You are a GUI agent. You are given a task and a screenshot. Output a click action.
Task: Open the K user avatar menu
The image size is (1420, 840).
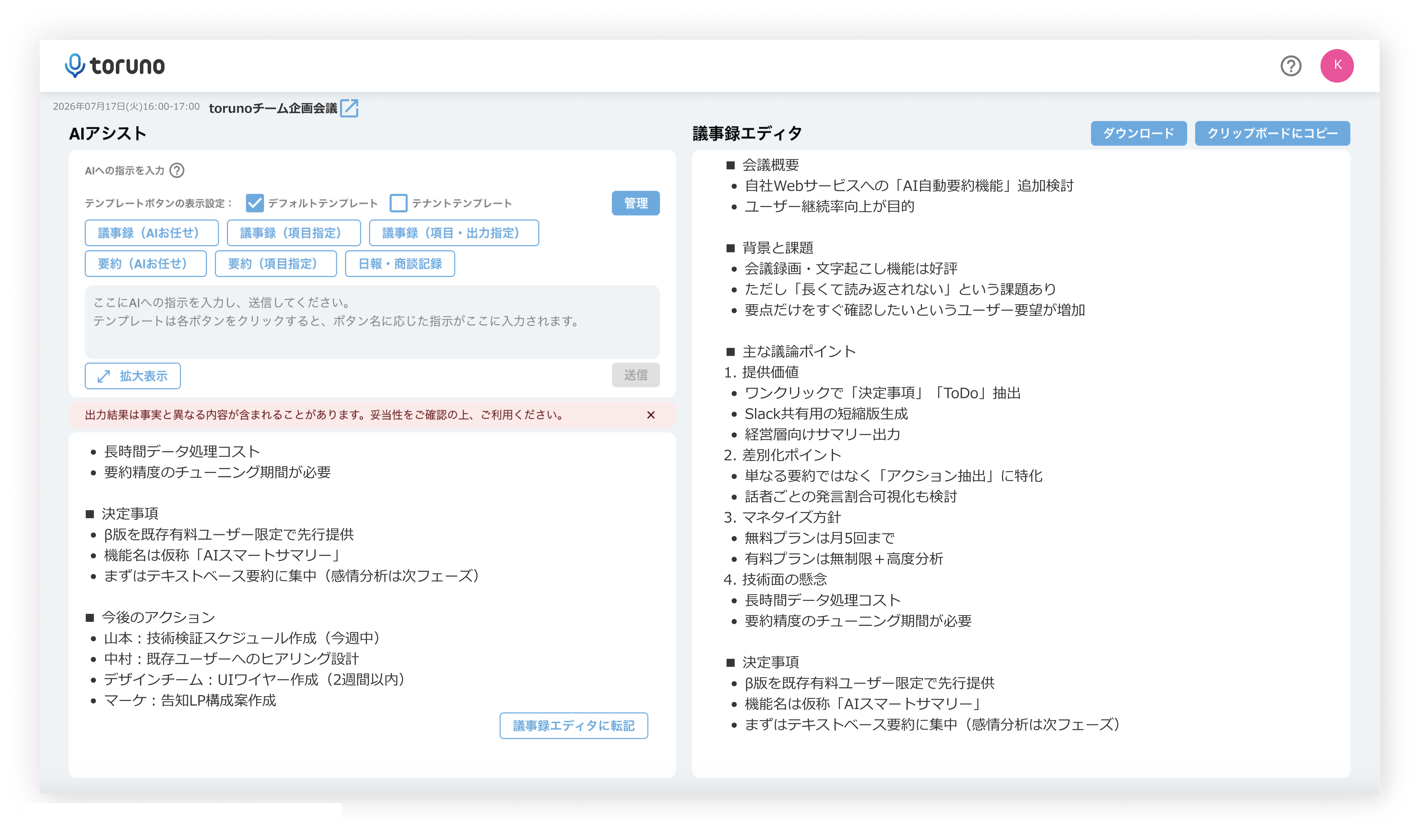[x=1336, y=66]
